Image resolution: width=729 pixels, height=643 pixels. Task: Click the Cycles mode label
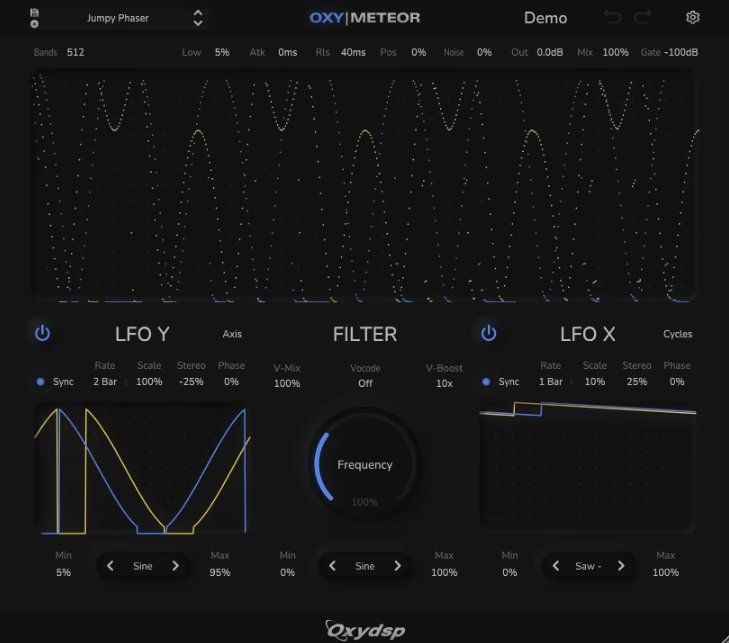(x=677, y=334)
